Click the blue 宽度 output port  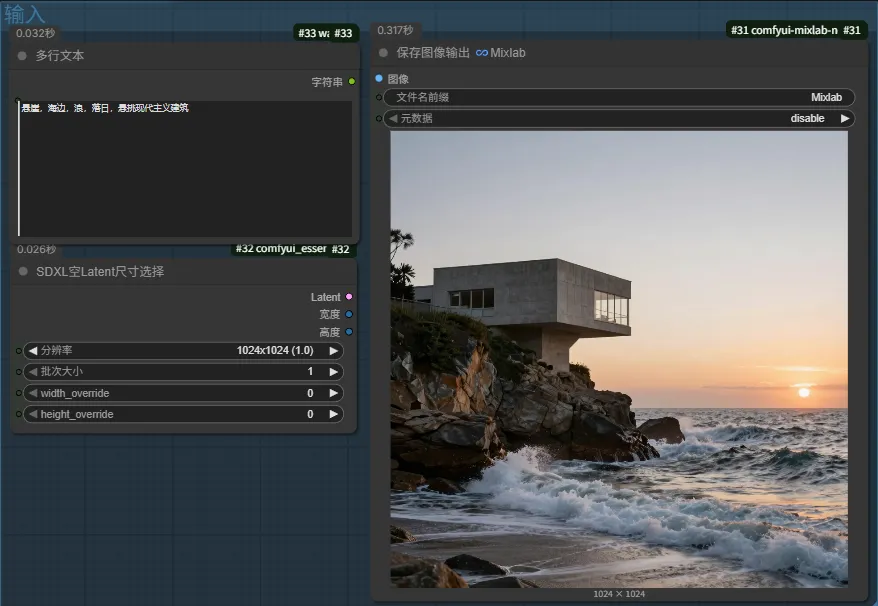pos(349,314)
